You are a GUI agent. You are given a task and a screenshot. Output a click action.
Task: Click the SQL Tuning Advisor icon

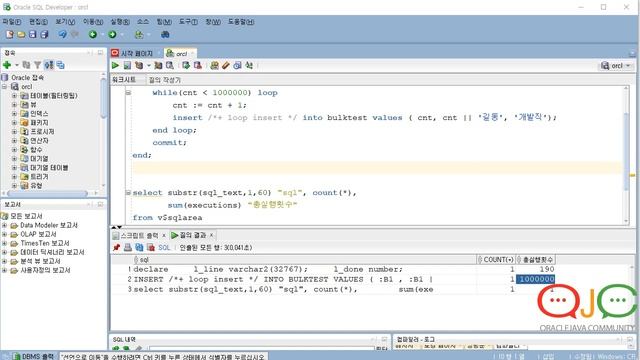[x=170, y=65]
